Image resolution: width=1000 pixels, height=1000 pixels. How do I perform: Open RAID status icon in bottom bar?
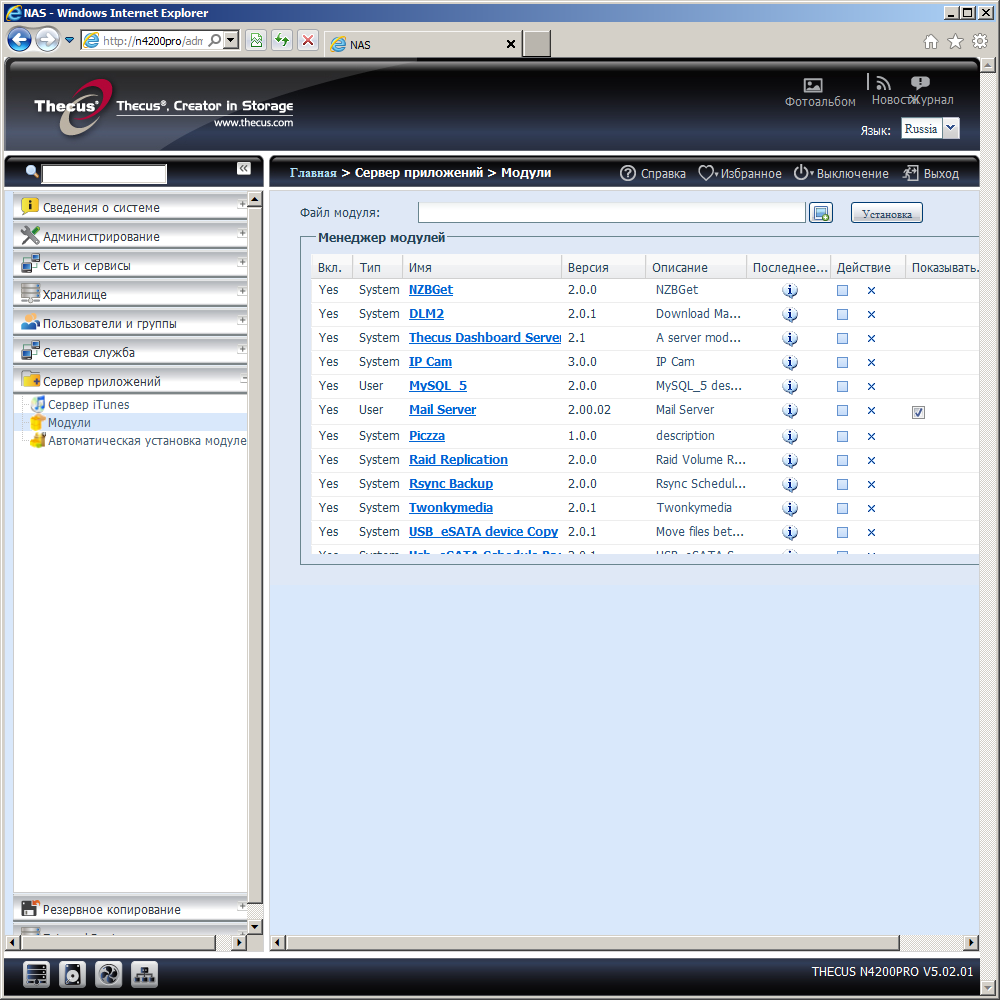(x=36, y=974)
